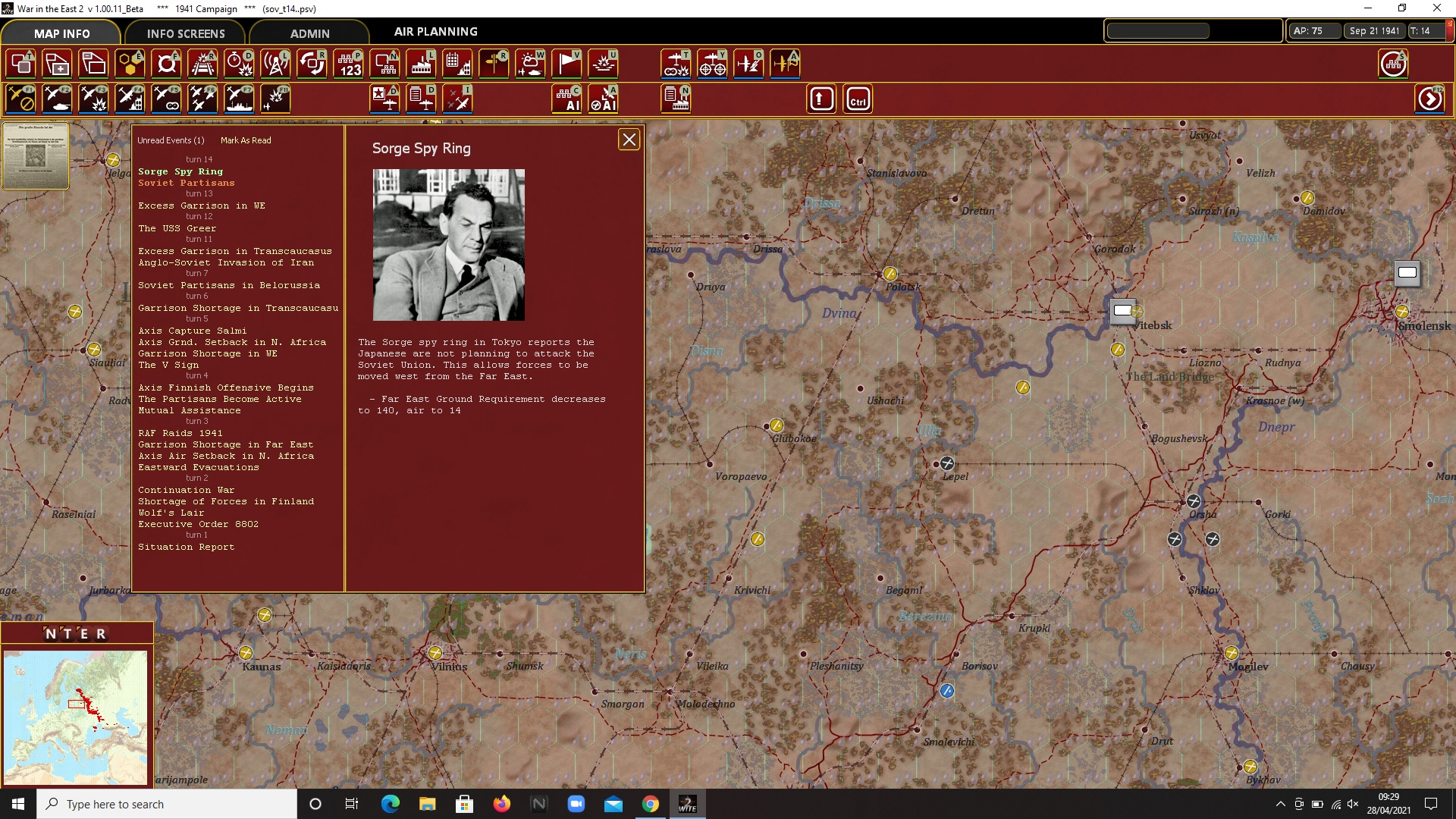Select the Executive Order 8802 event
This screenshot has width=1456, height=819.
coord(198,524)
